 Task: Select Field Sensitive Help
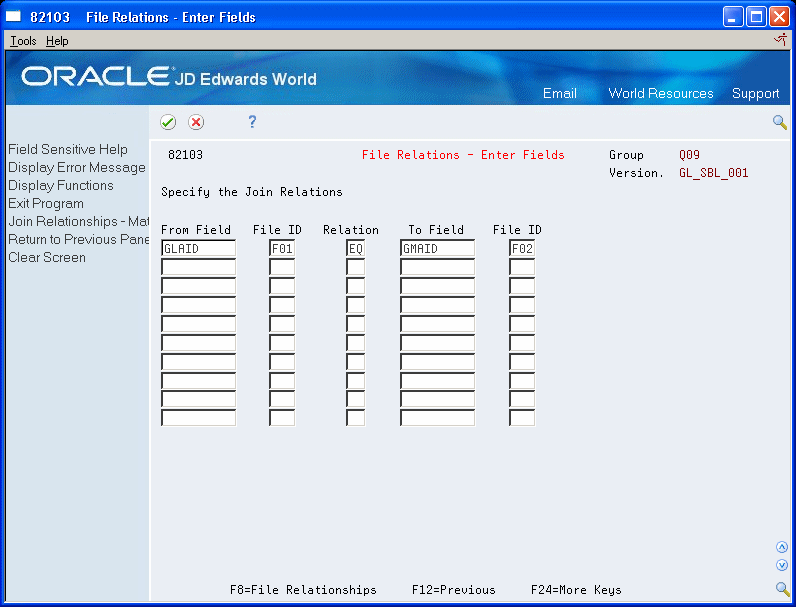[68, 150]
